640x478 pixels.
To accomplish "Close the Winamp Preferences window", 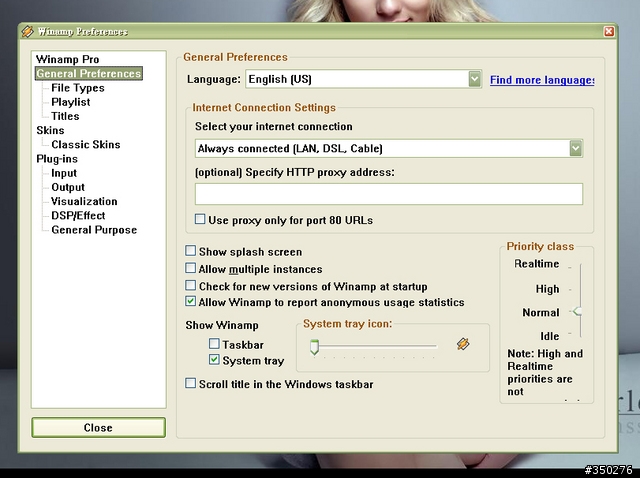I will 609,31.
